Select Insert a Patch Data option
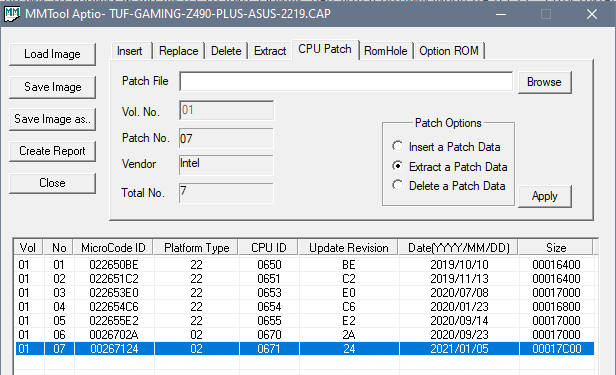This screenshot has height=375, width=616. pyautogui.click(x=446, y=147)
